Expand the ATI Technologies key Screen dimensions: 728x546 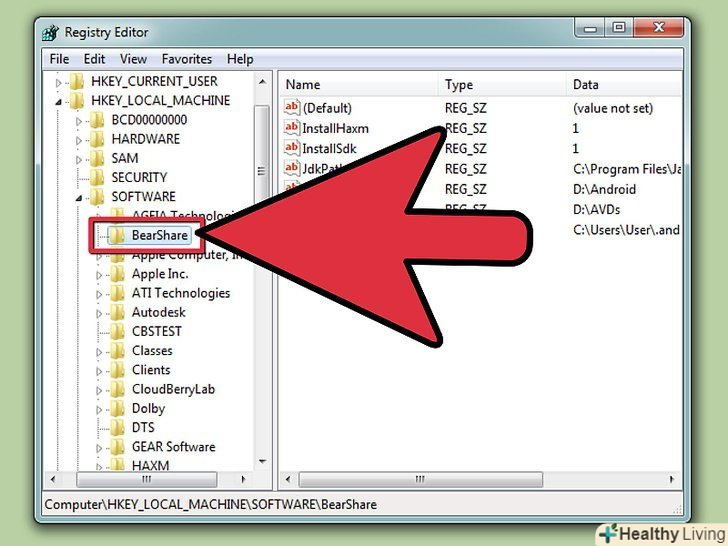(99, 294)
